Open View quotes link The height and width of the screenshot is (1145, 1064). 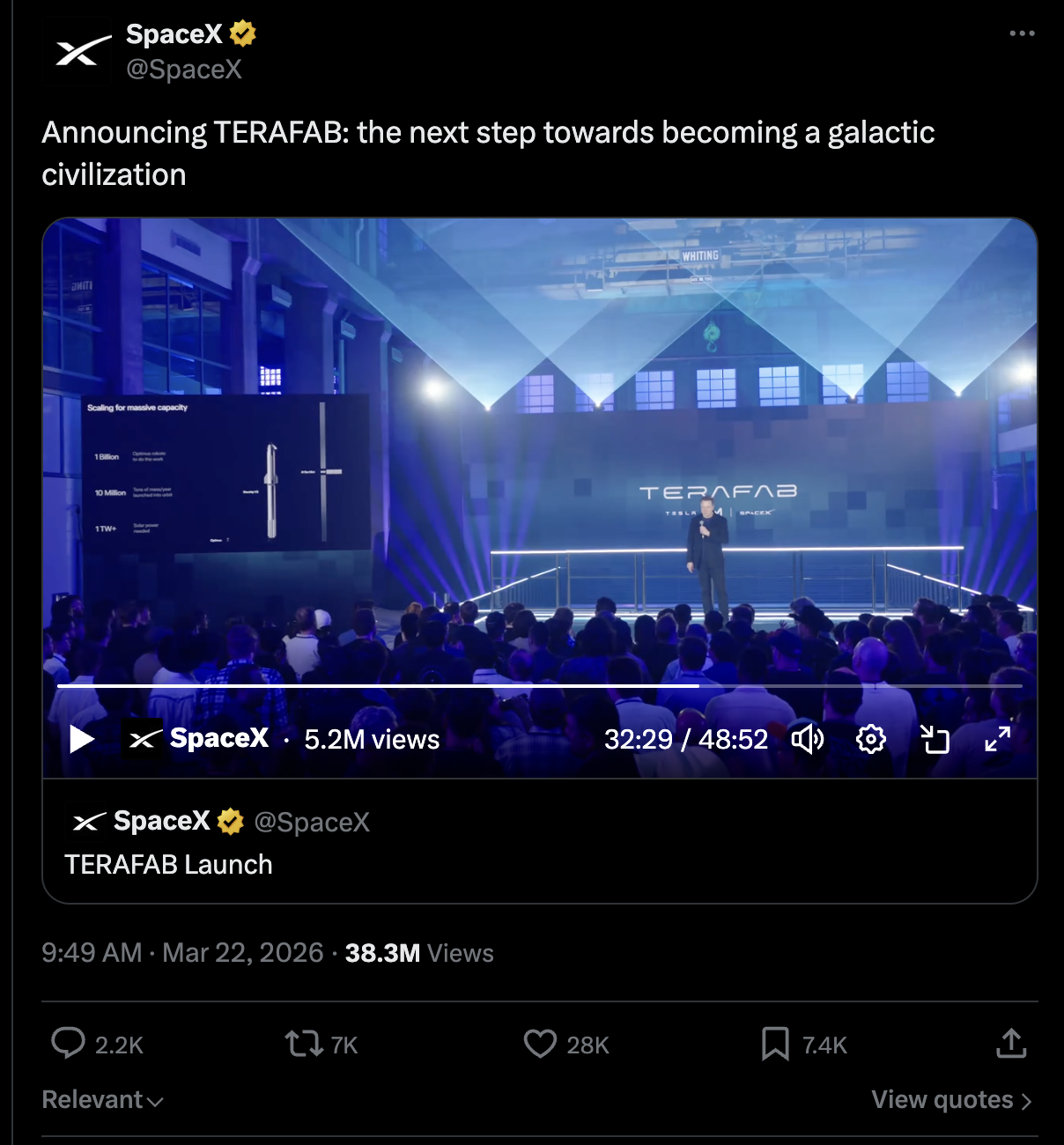(x=950, y=1100)
